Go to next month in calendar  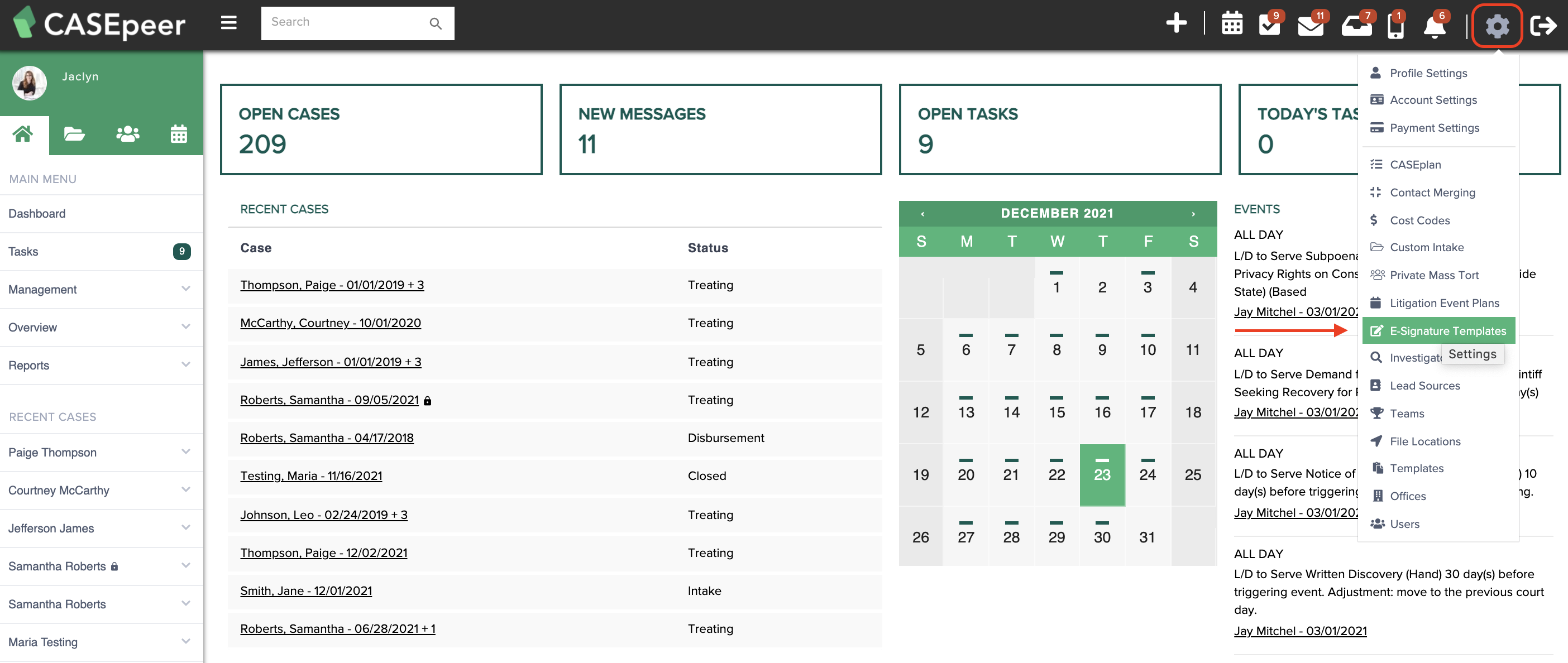tap(1193, 214)
